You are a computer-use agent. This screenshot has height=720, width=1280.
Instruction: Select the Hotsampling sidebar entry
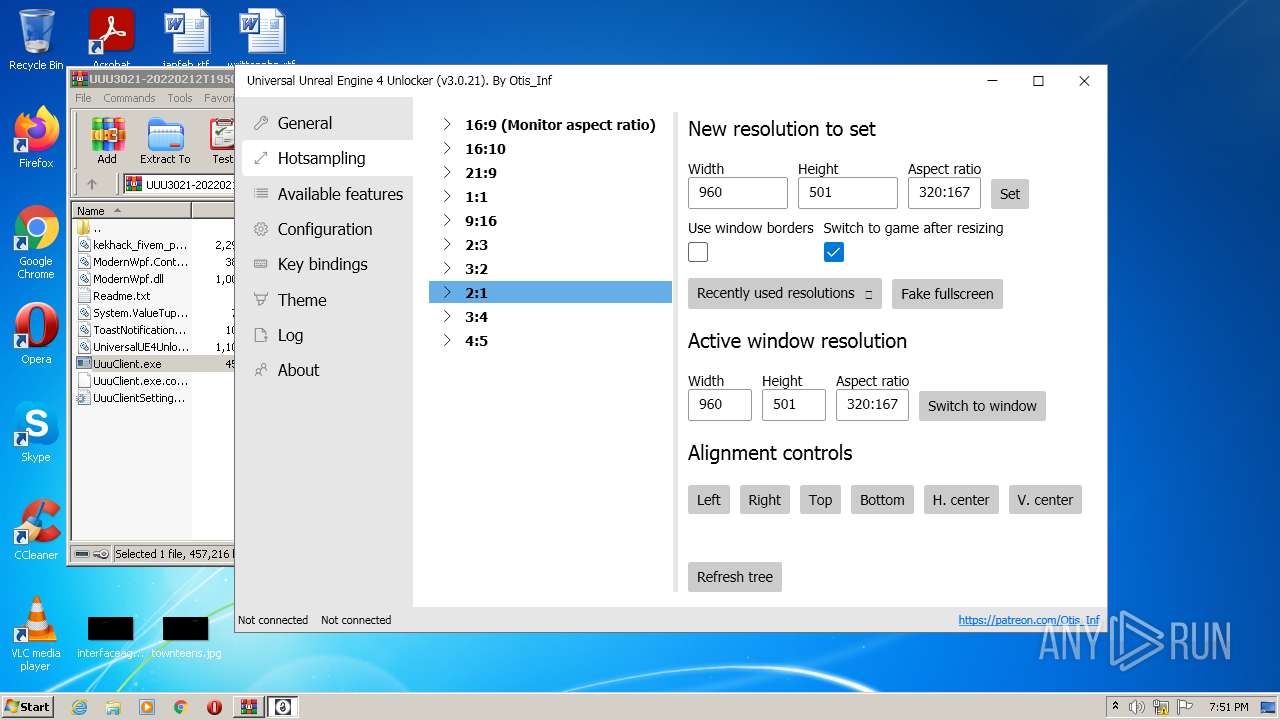click(x=327, y=158)
